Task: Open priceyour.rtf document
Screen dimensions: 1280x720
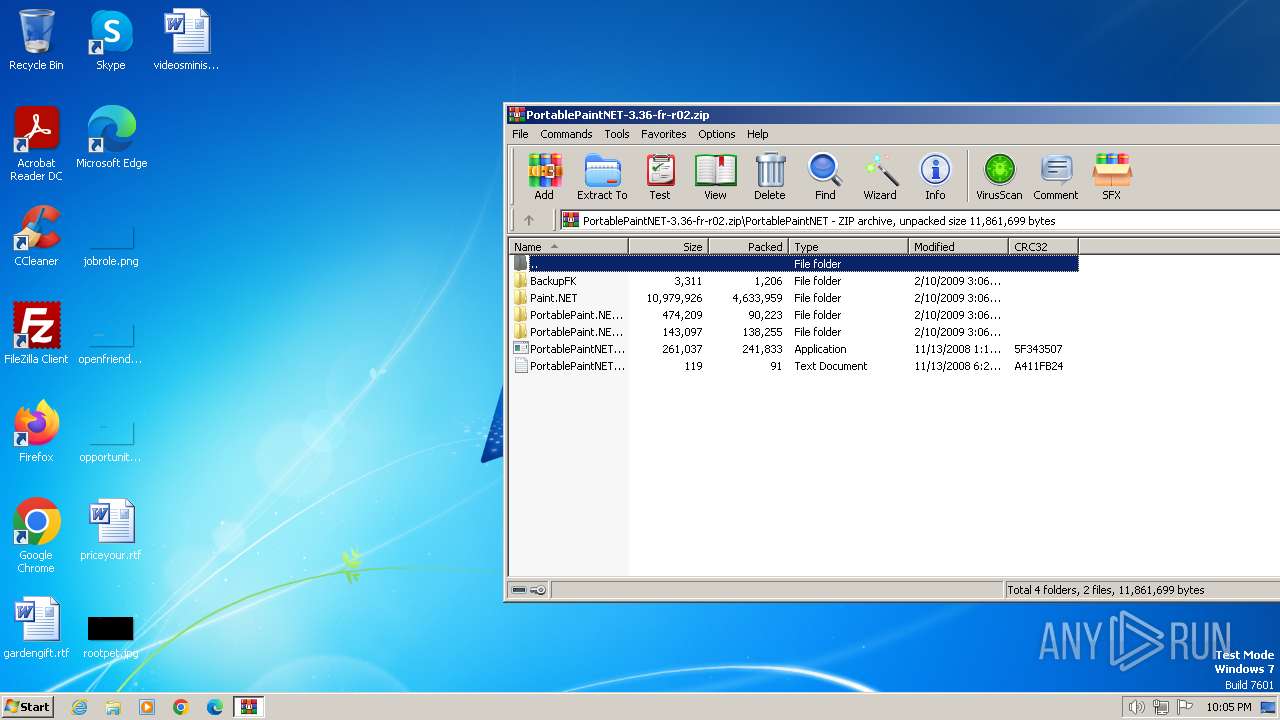Action: pyautogui.click(x=110, y=530)
